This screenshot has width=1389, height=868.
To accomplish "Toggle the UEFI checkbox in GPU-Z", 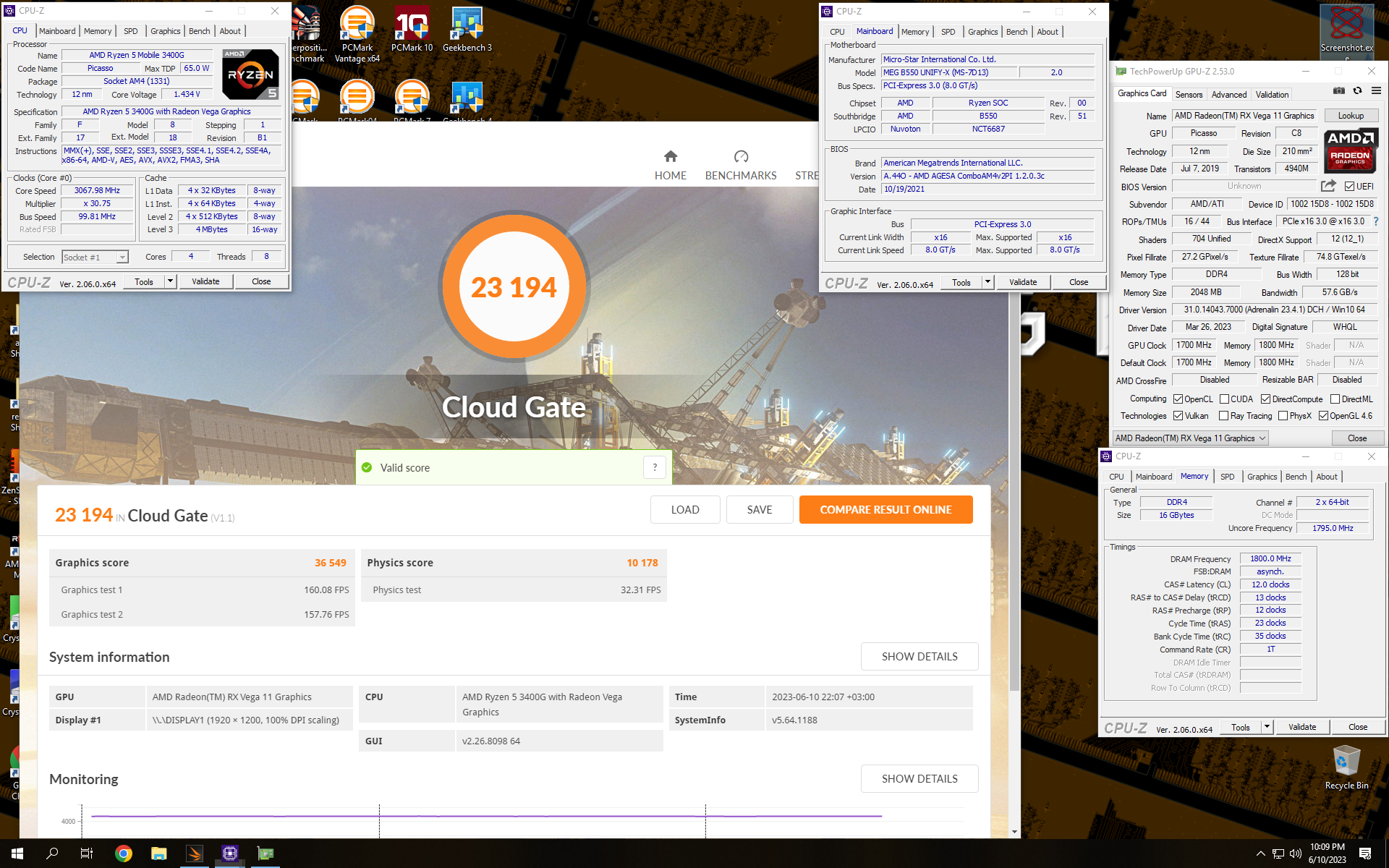I will (1349, 187).
